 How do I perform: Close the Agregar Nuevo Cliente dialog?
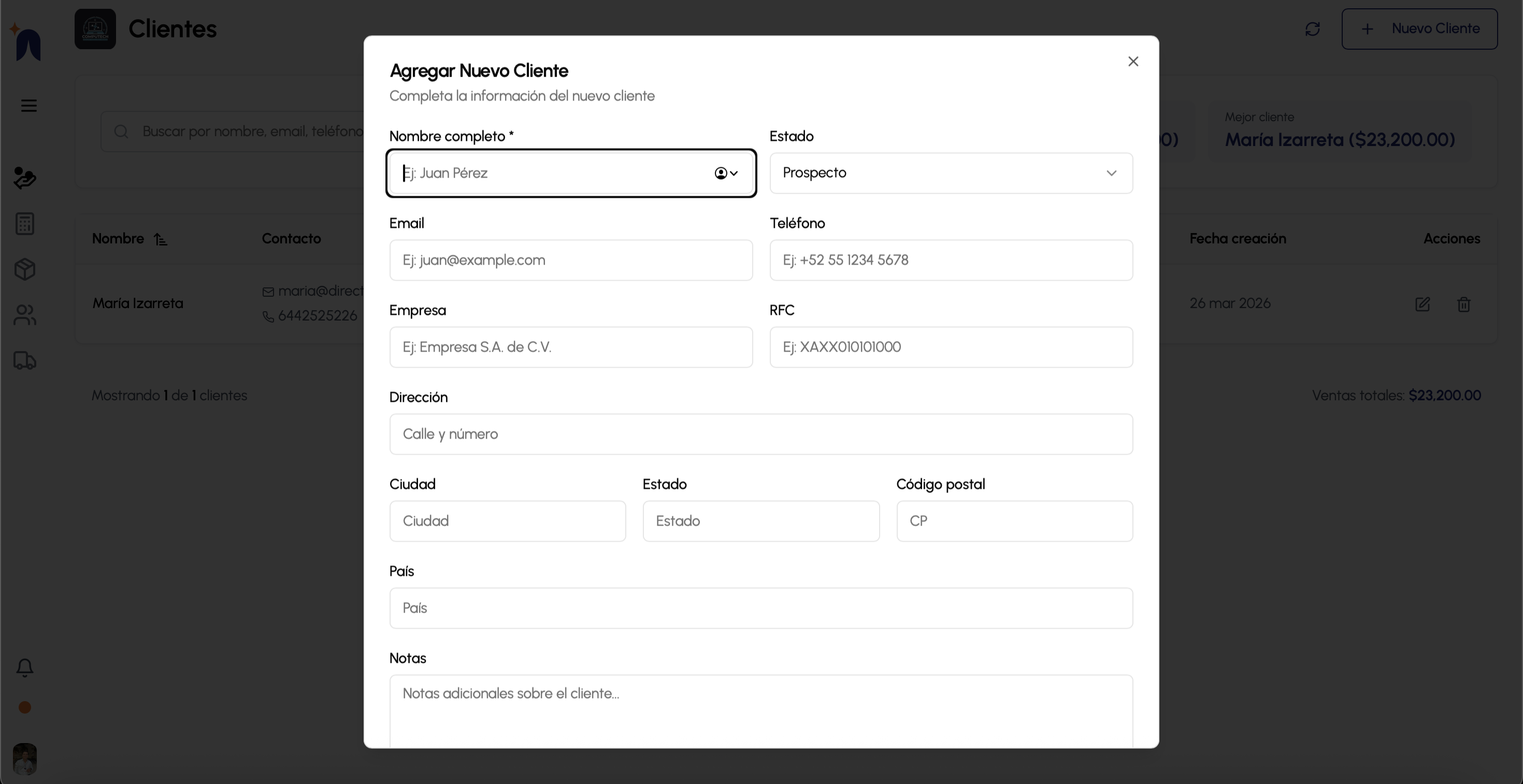(1133, 62)
